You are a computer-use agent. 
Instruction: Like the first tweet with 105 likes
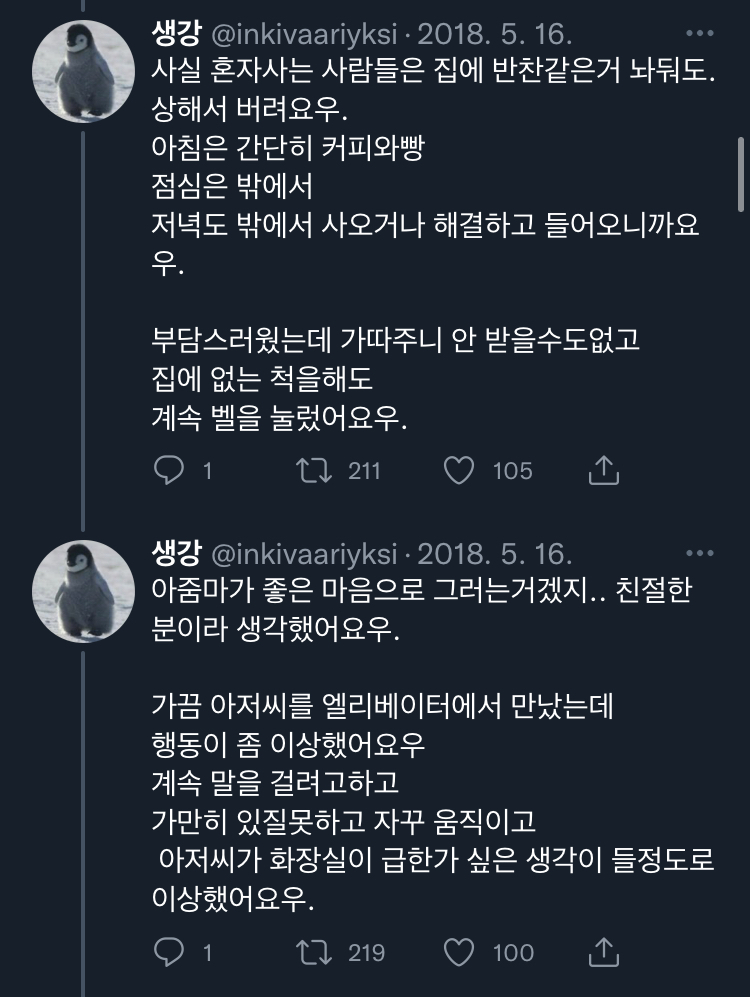pos(458,470)
